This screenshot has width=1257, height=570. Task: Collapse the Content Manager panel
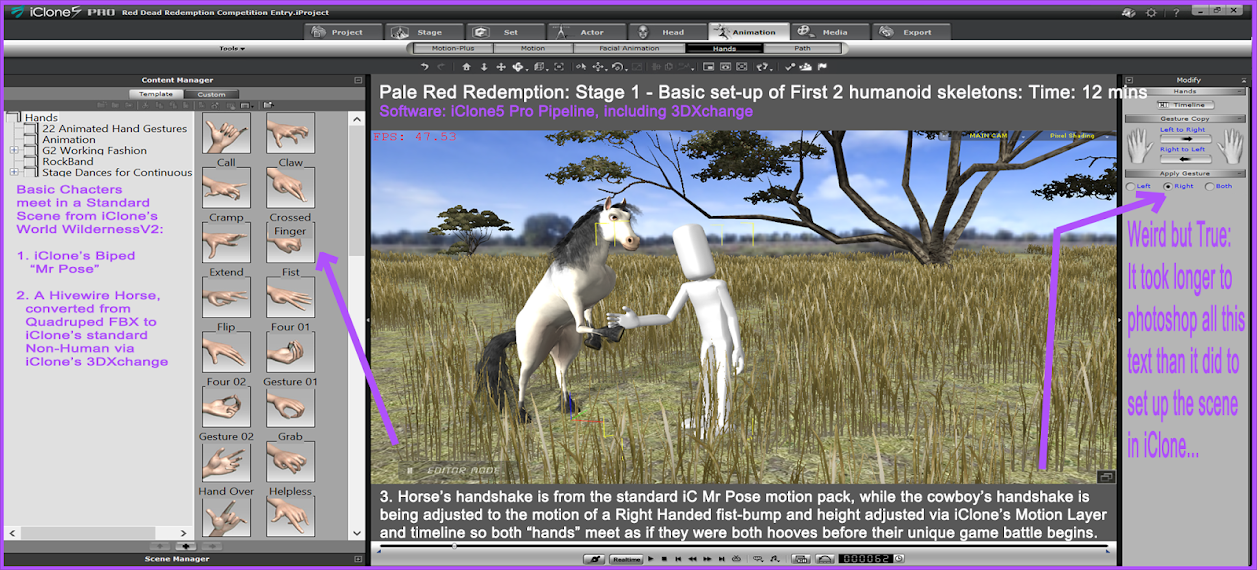click(358, 80)
